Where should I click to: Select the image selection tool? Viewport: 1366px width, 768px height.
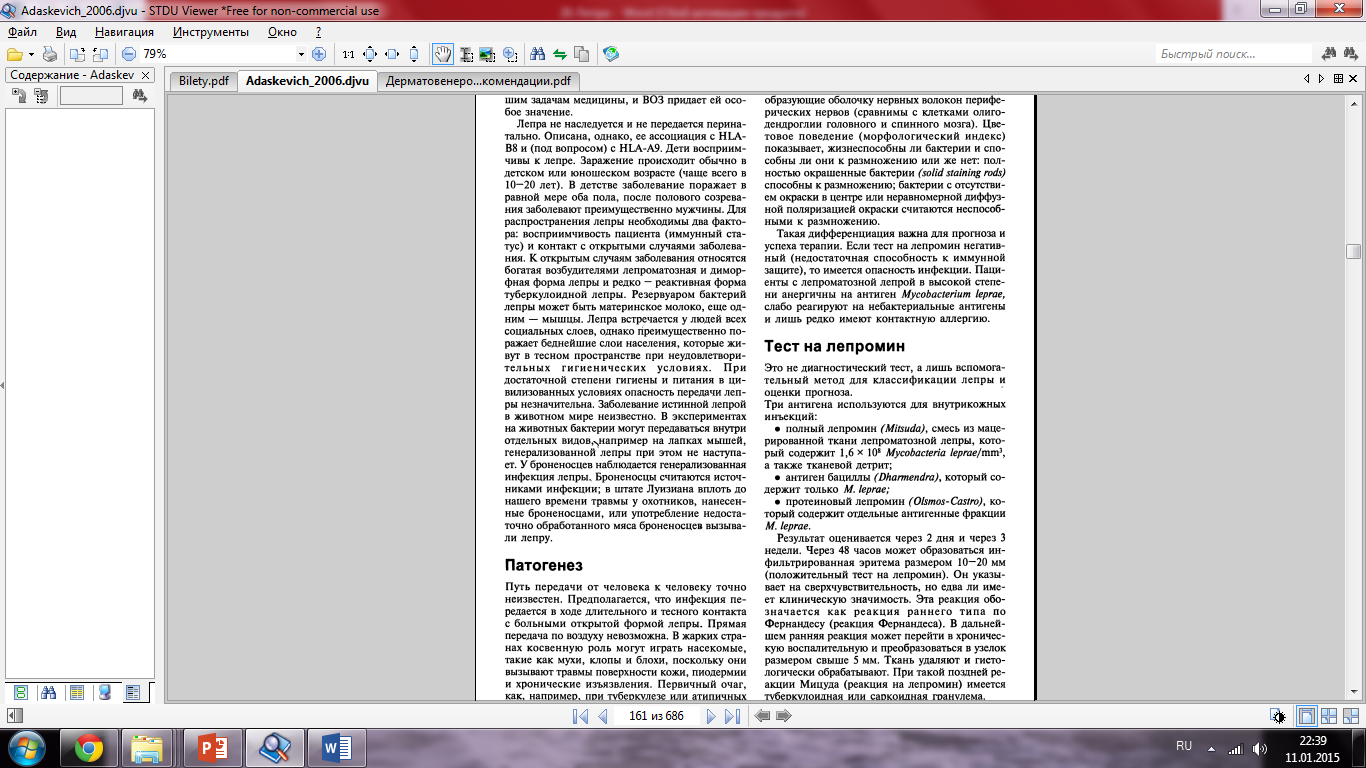point(487,54)
